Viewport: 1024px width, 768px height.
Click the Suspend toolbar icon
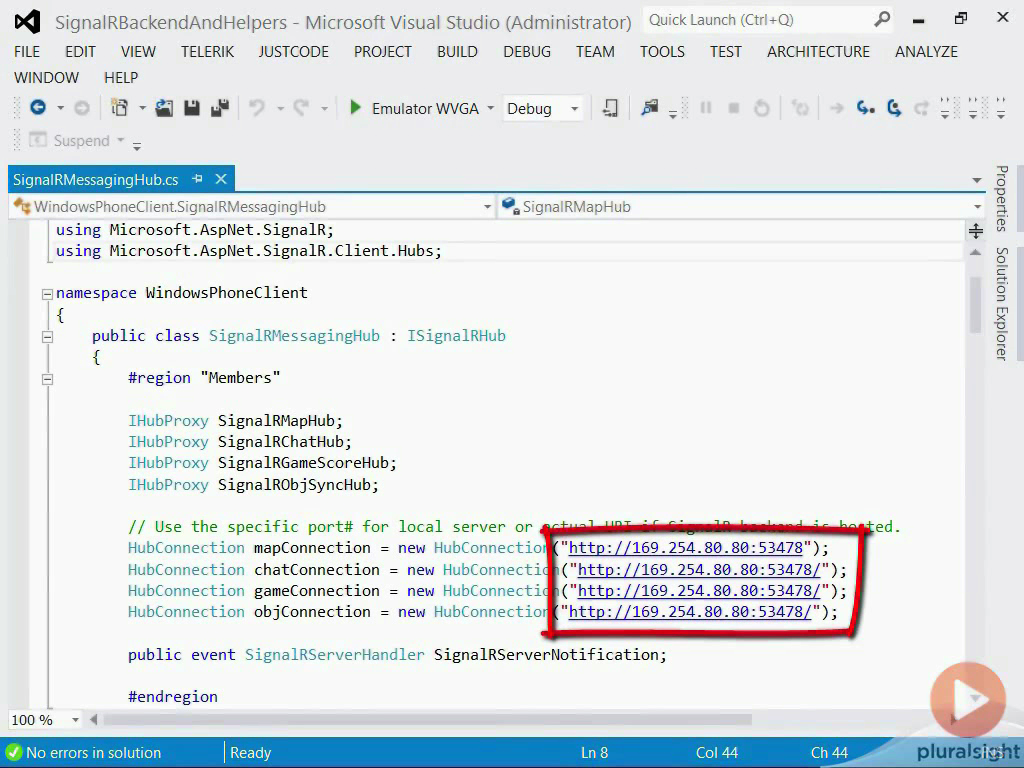tap(38, 140)
